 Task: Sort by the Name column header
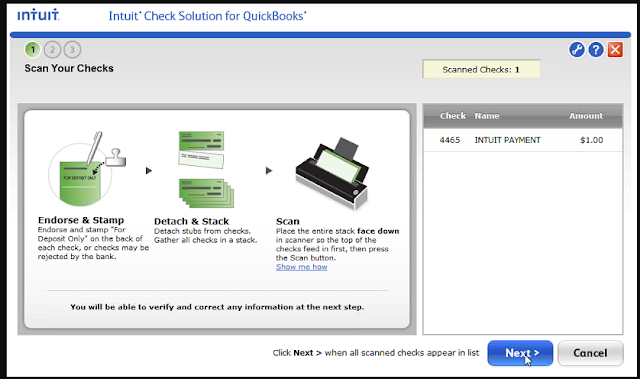point(487,116)
